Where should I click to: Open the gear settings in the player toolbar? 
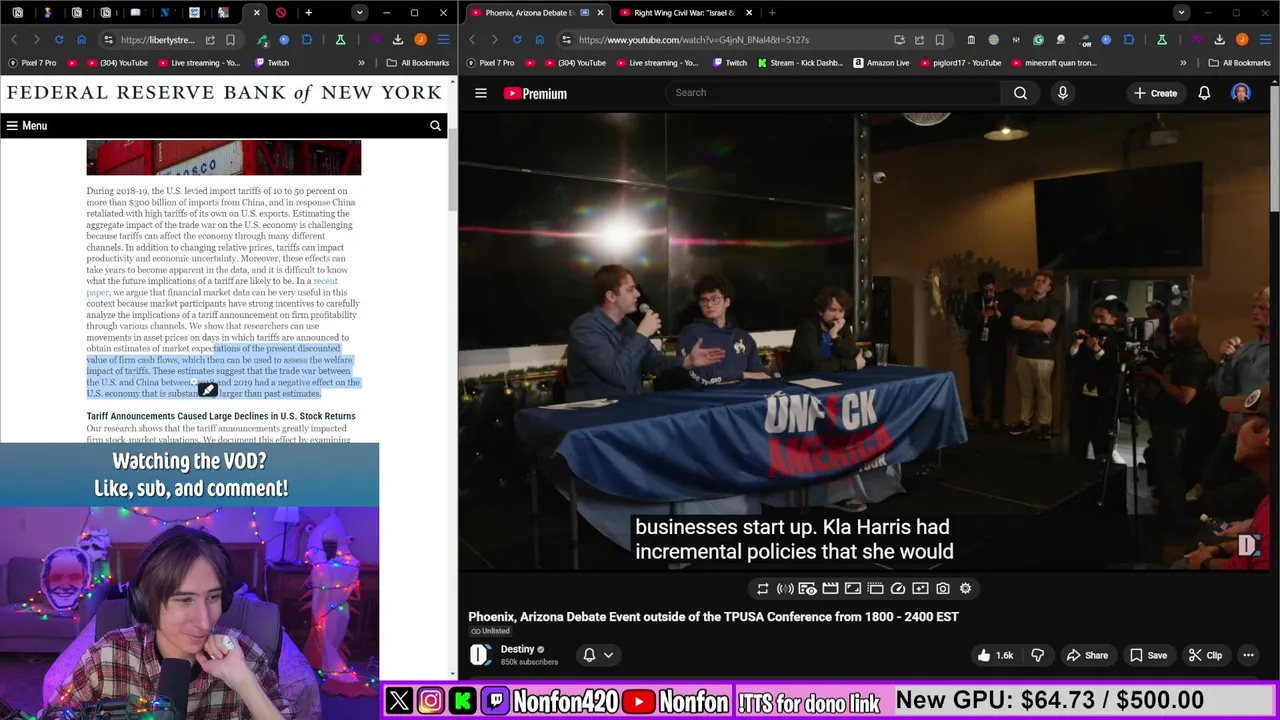tap(965, 589)
